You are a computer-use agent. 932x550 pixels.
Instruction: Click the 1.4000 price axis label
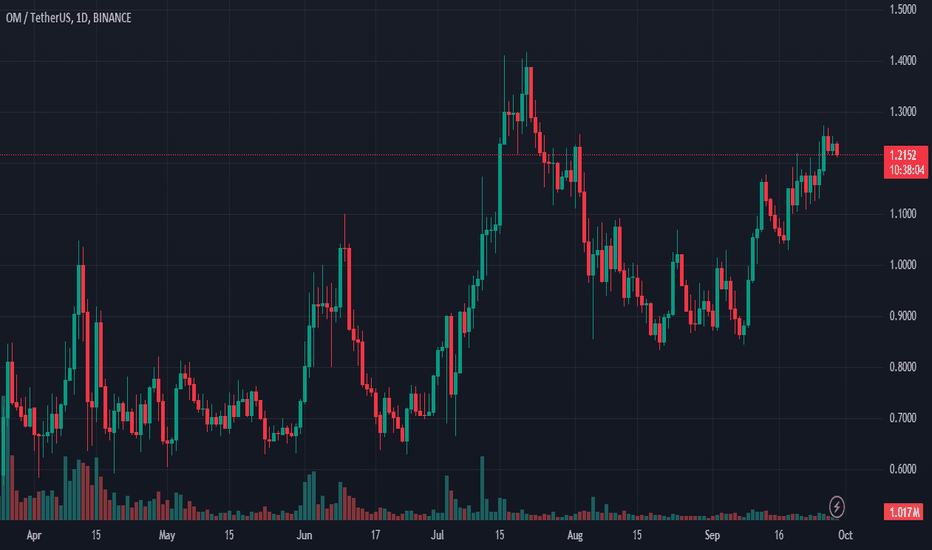coord(903,61)
